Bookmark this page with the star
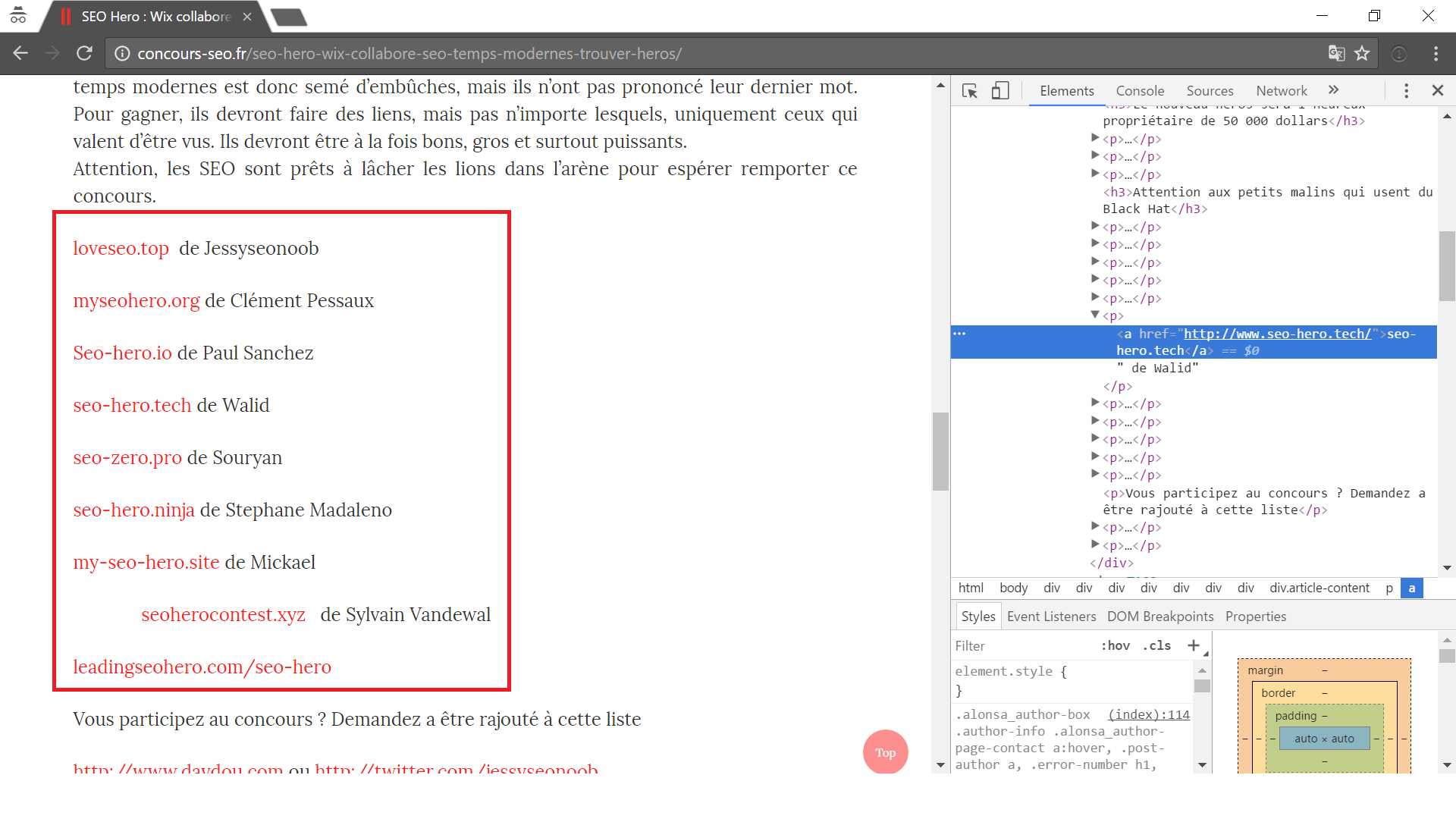 coord(1362,53)
